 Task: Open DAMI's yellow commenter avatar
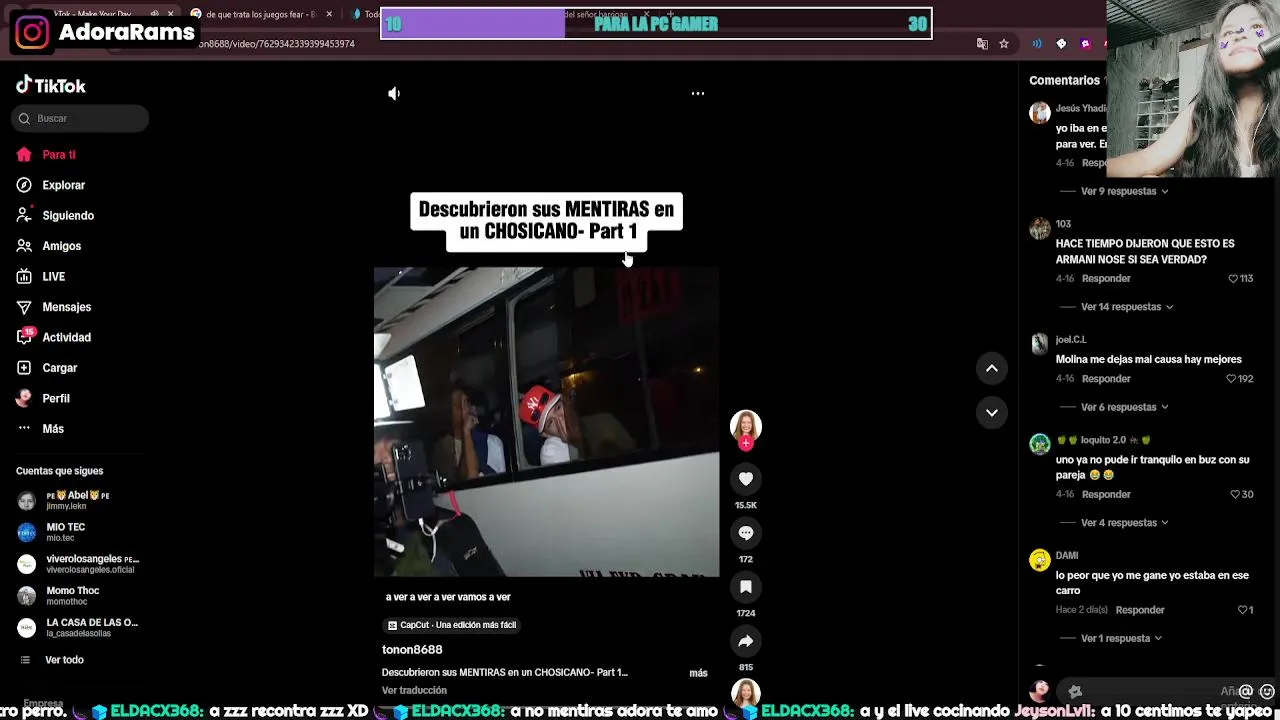[x=1040, y=560]
